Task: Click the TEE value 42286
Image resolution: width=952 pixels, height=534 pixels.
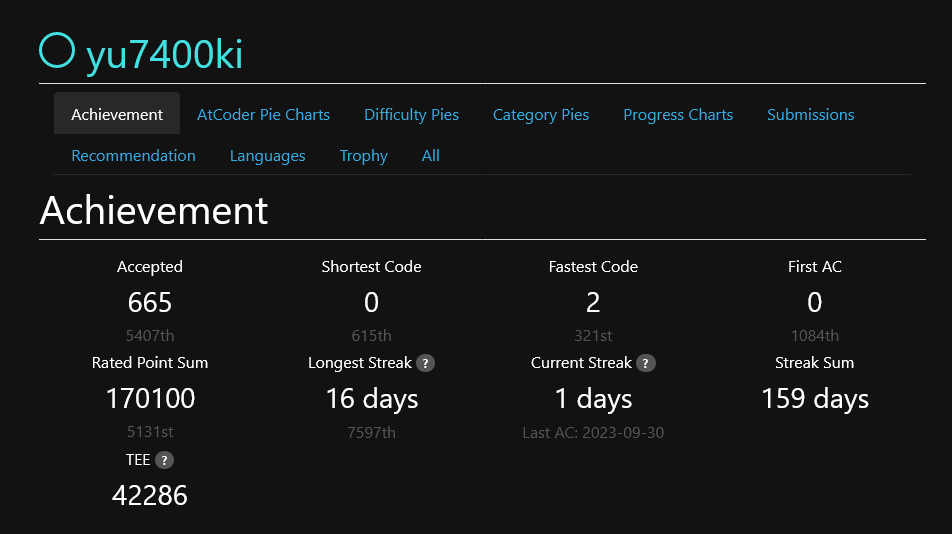Action: pos(150,495)
